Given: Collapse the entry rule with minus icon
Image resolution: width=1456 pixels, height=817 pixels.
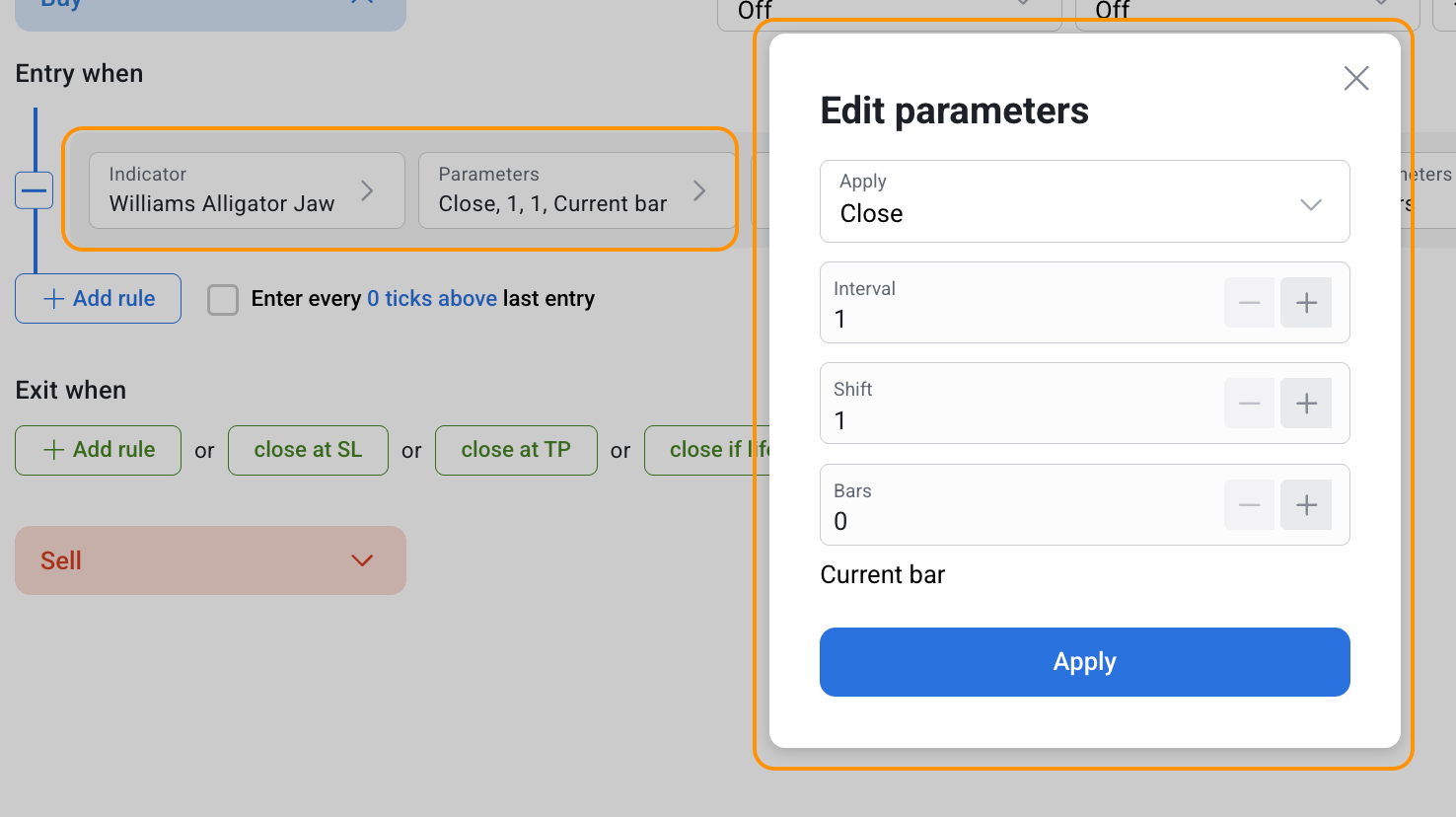Looking at the screenshot, I should click(x=34, y=190).
